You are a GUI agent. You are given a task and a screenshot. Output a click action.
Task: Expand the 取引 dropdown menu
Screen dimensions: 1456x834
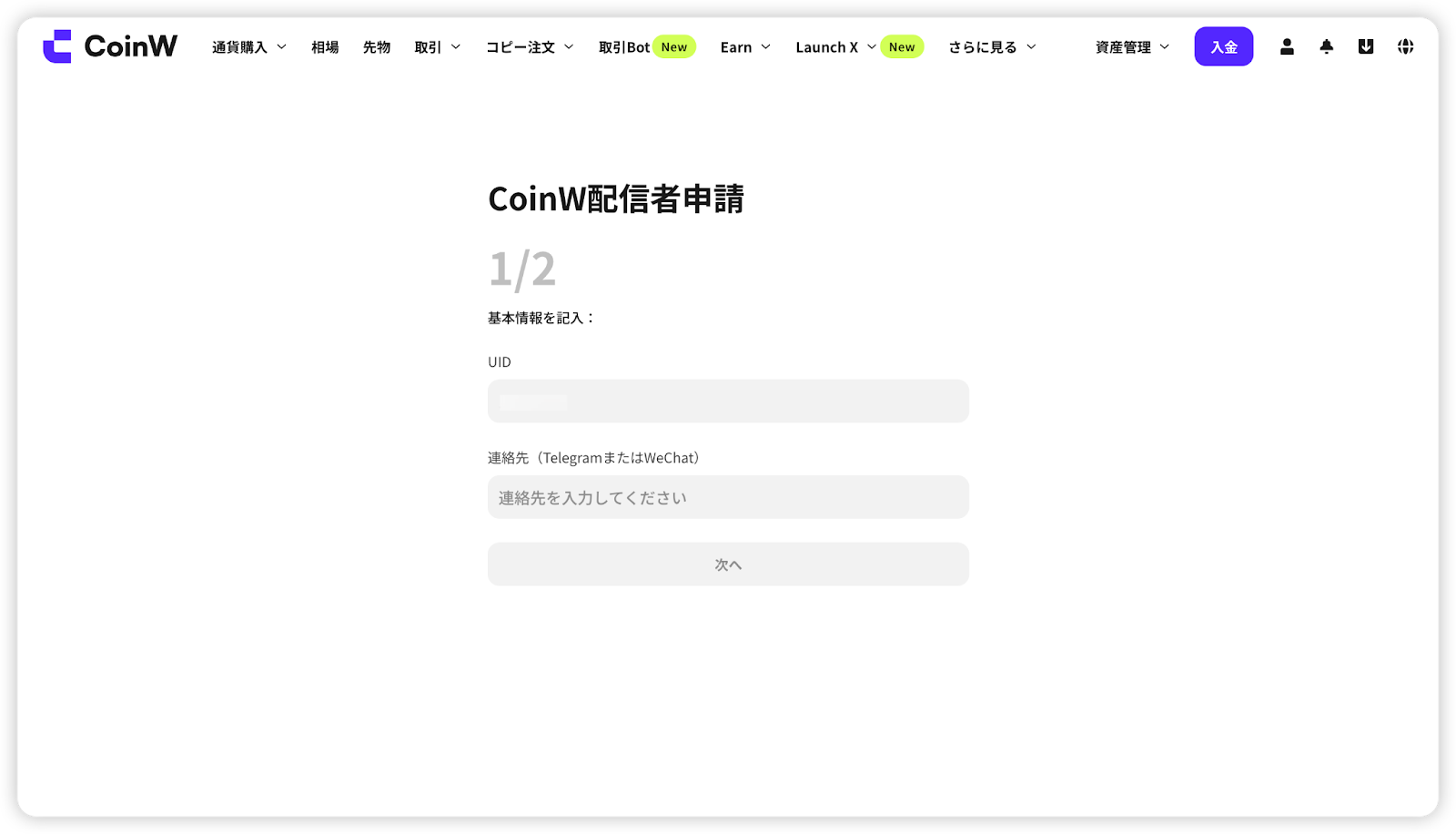pos(438,47)
